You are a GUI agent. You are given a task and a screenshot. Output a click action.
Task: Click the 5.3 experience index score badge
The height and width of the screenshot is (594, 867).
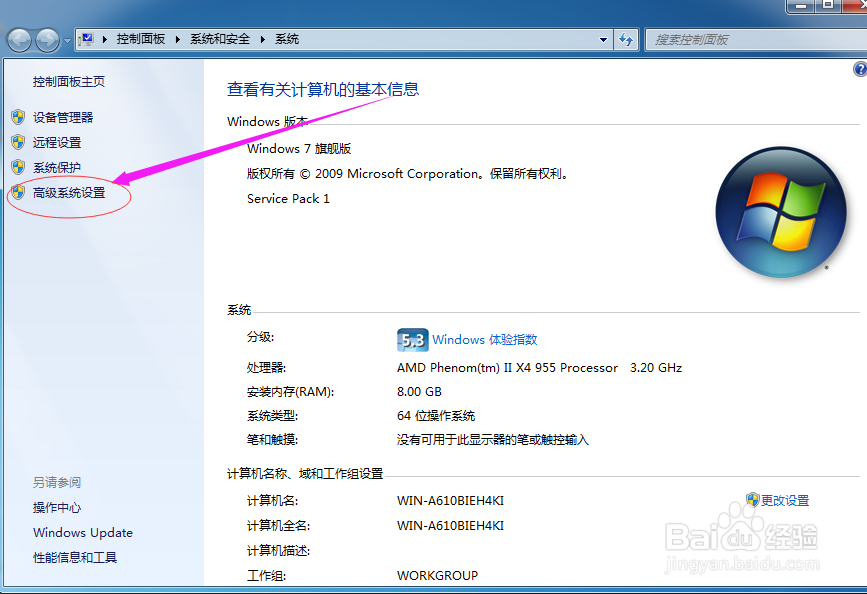coord(412,340)
